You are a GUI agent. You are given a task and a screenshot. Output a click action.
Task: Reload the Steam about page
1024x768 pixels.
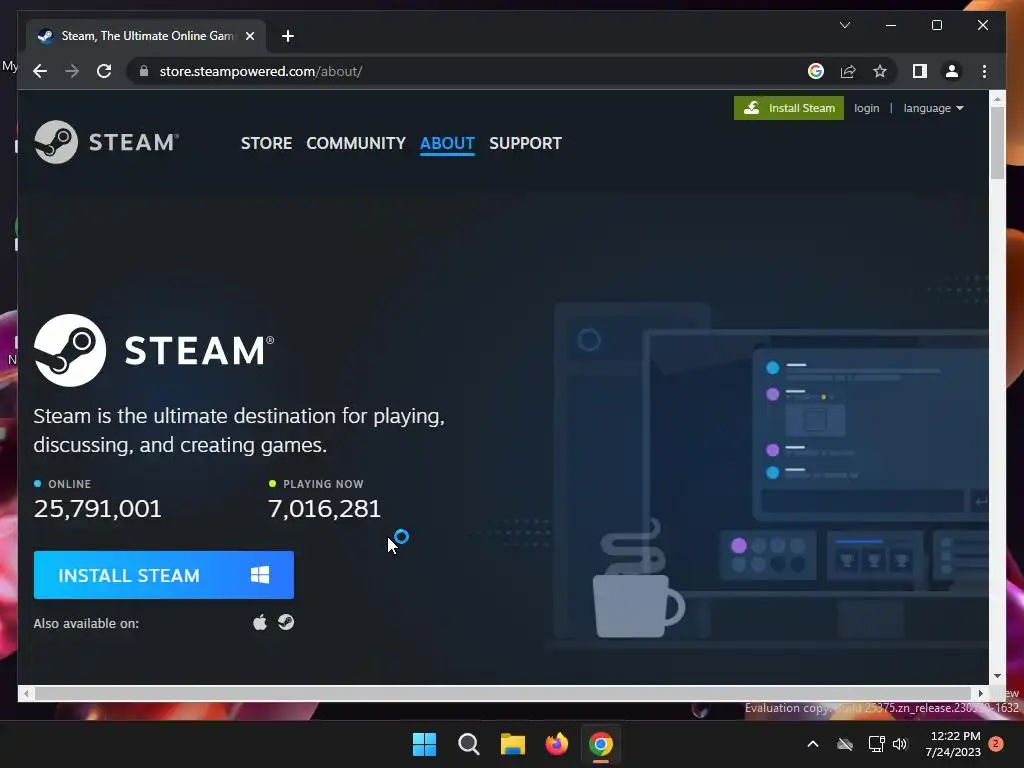pos(104,71)
